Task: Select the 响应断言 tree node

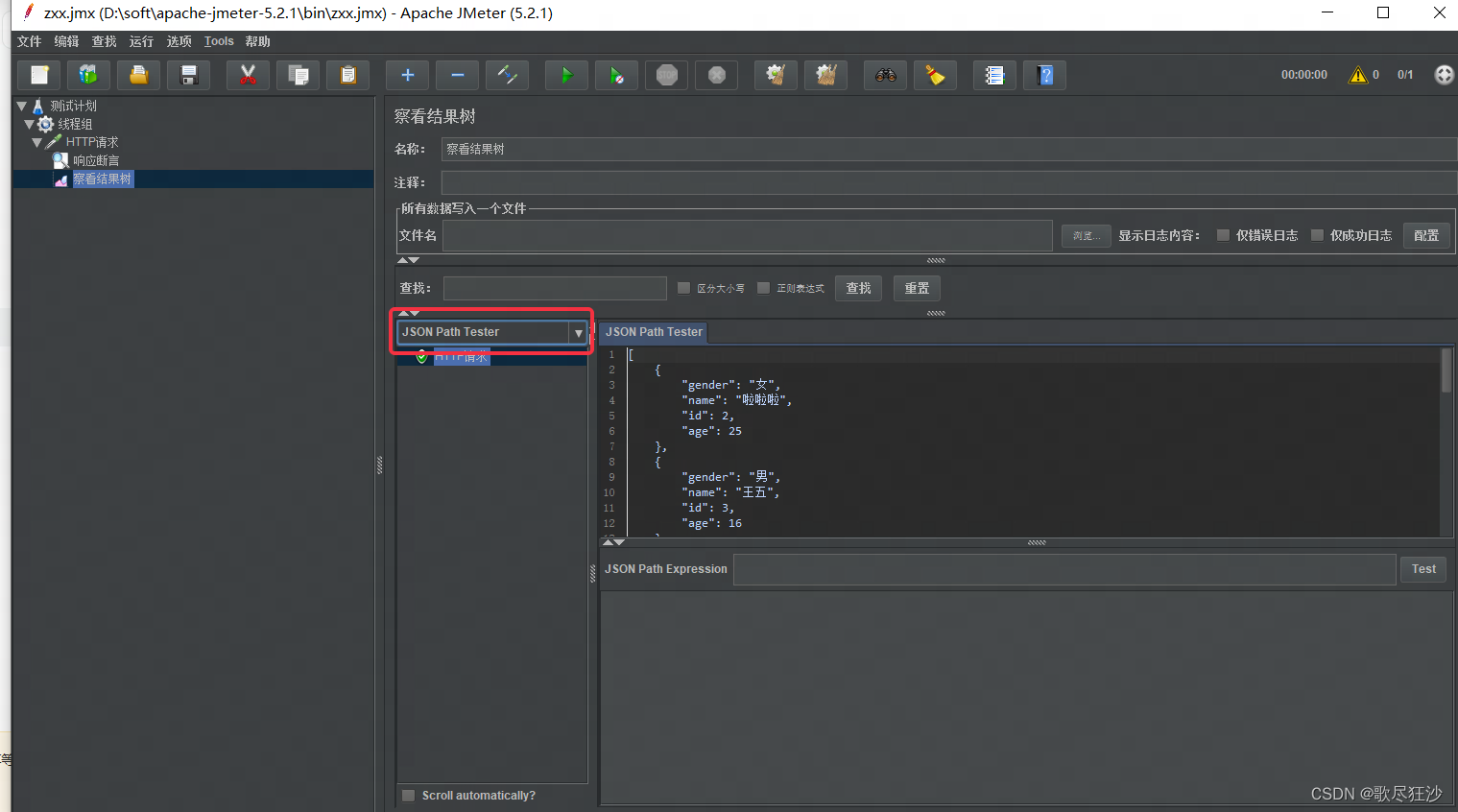Action: pos(96,160)
